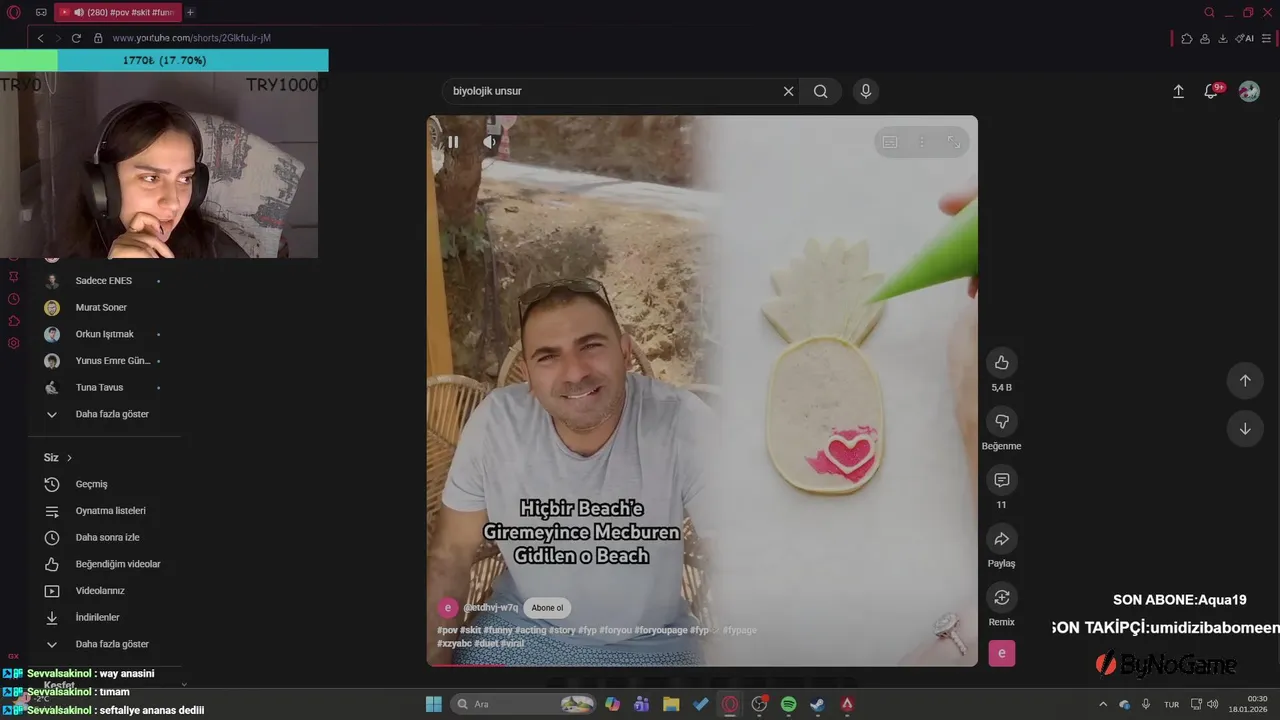
Task: Open browser extensions cube icon
Action: 1187,38
